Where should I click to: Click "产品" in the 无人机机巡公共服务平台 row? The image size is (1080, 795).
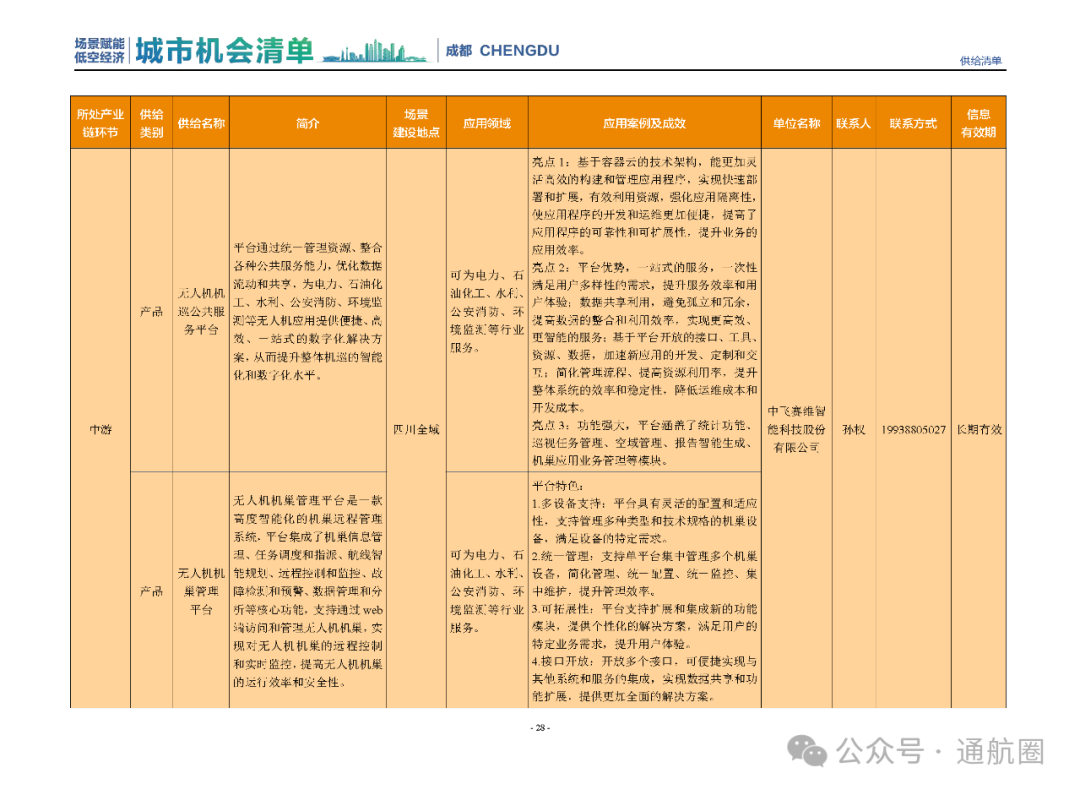pos(152,311)
